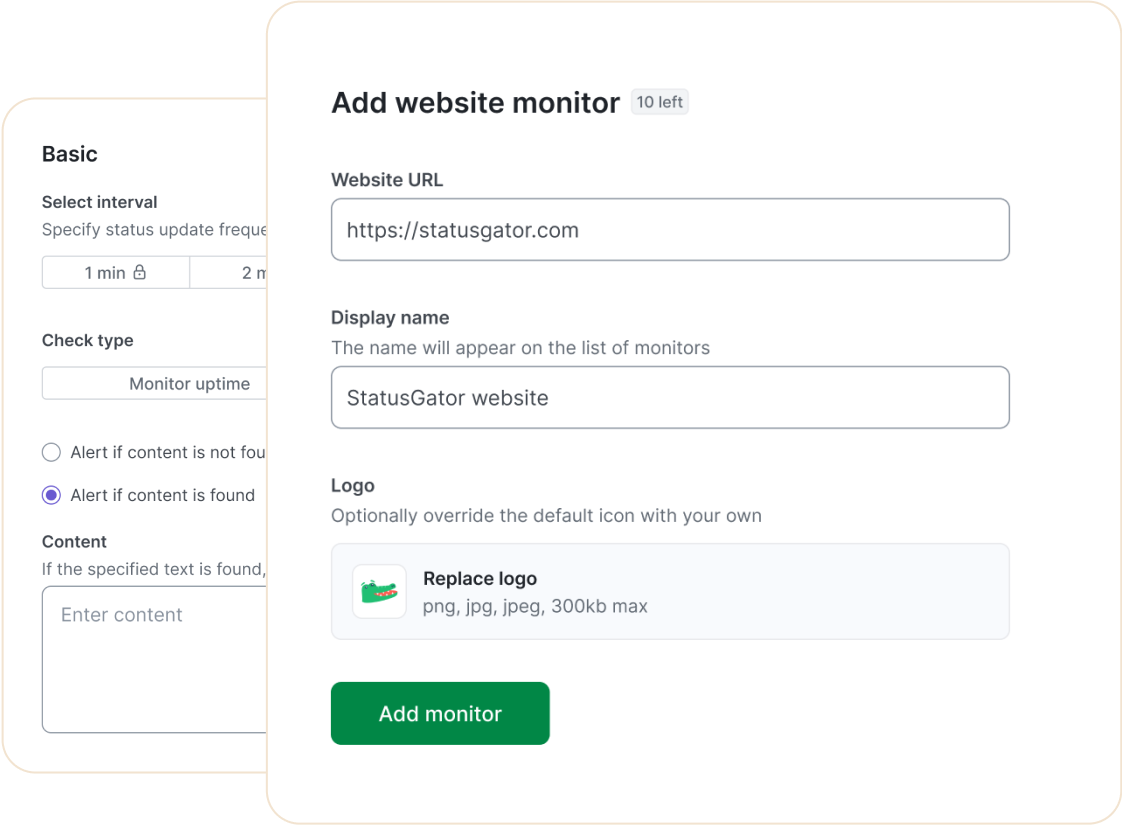Screen dimensions: 1122x825
Task: Click the Display name text field
Action: [x=670, y=397]
